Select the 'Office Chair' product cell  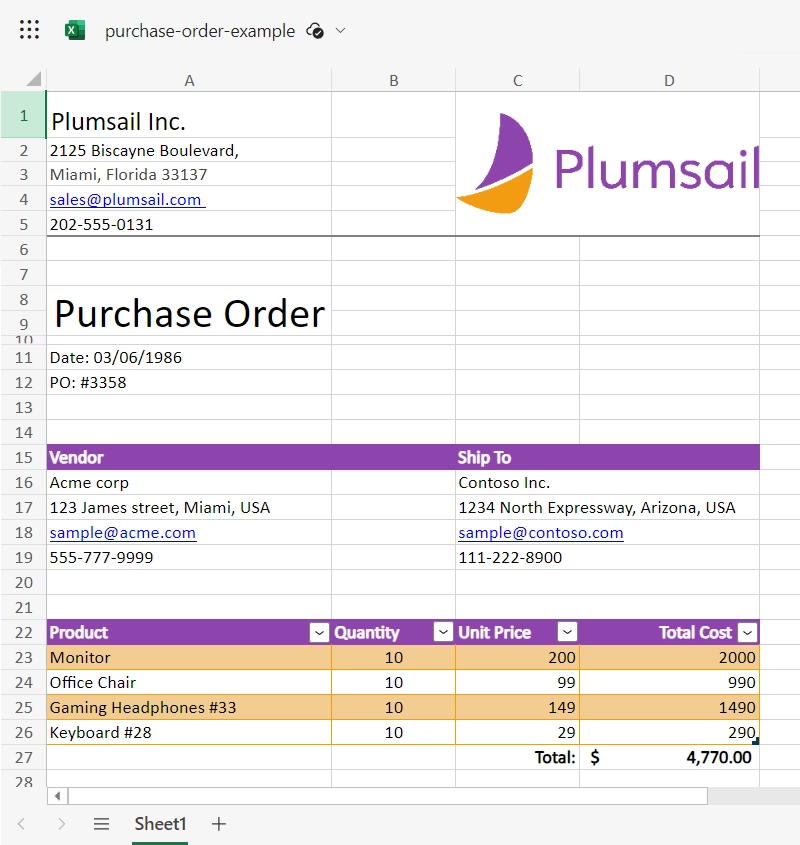[x=189, y=682]
